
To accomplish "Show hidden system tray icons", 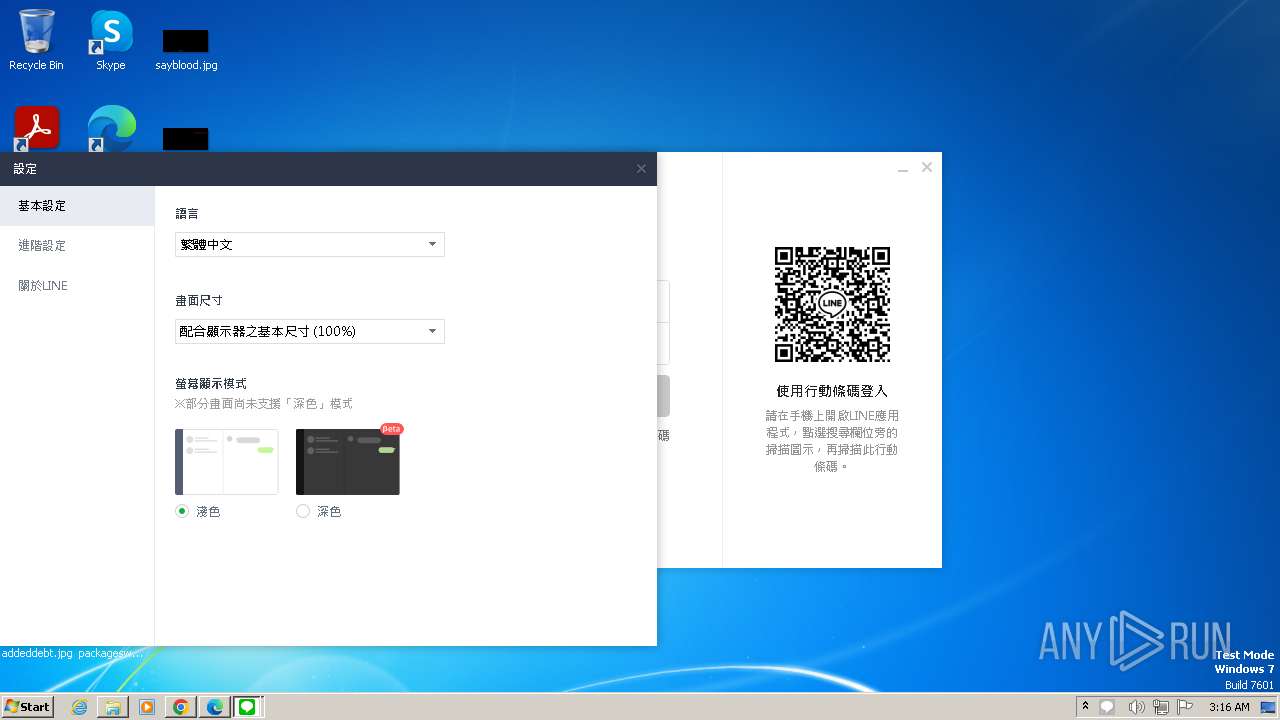I will tap(1085, 706).
